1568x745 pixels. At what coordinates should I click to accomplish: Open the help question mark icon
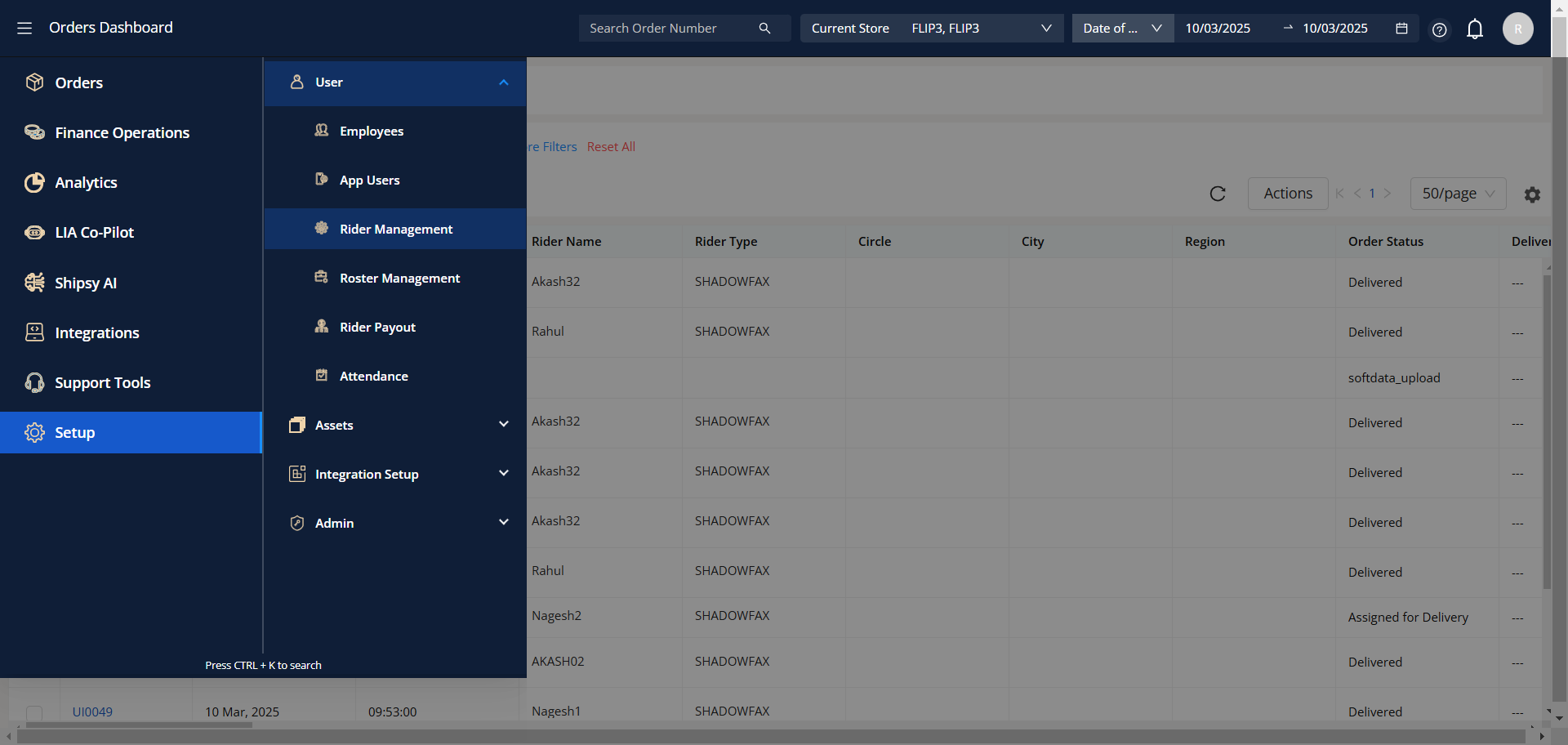[1440, 29]
